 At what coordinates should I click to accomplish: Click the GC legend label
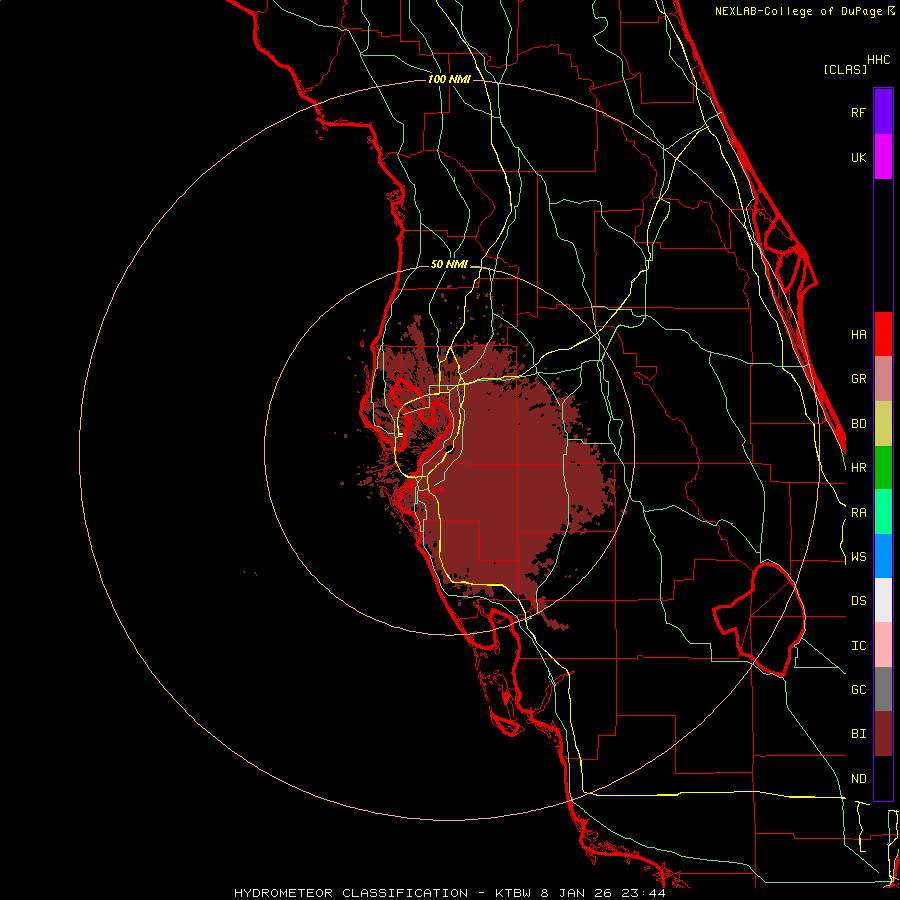coord(858,690)
